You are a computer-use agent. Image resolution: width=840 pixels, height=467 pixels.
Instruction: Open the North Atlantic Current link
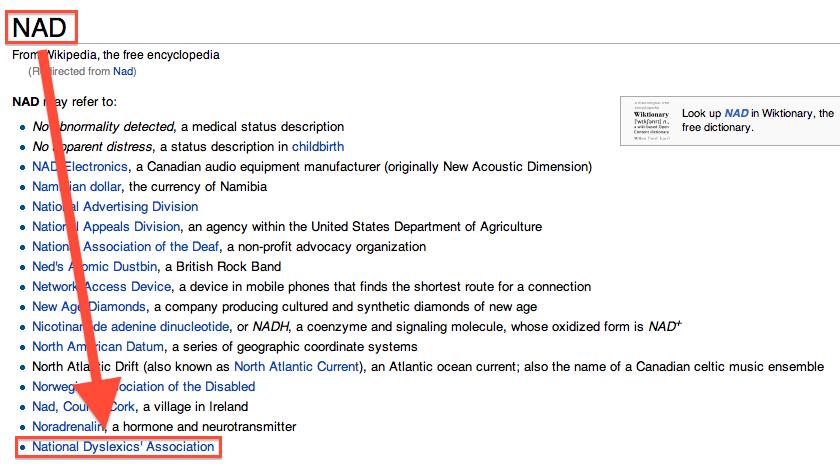pyautogui.click(x=296, y=367)
